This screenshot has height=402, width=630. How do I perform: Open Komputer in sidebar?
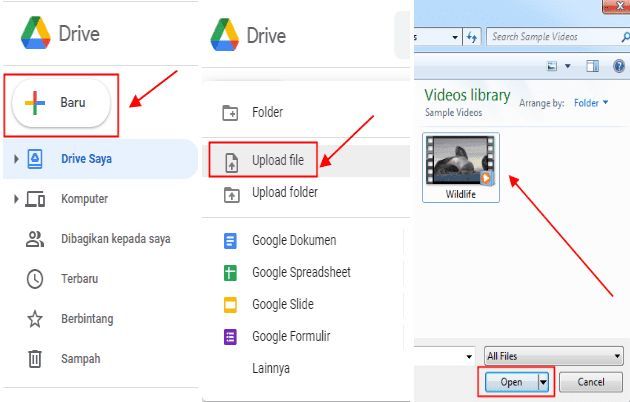[x=84, y=199]
